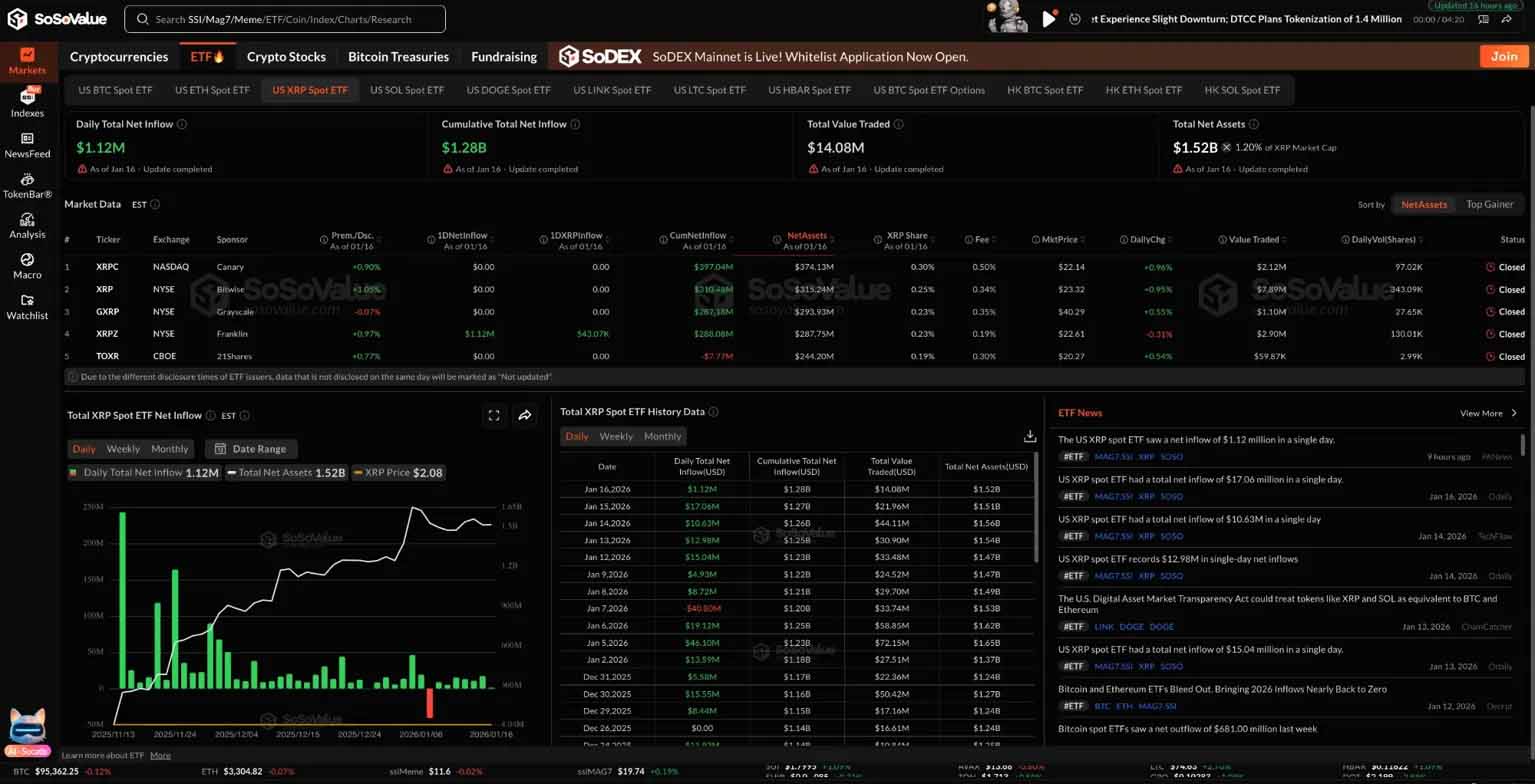Switch chart to Monthly interval

point(169,449)
